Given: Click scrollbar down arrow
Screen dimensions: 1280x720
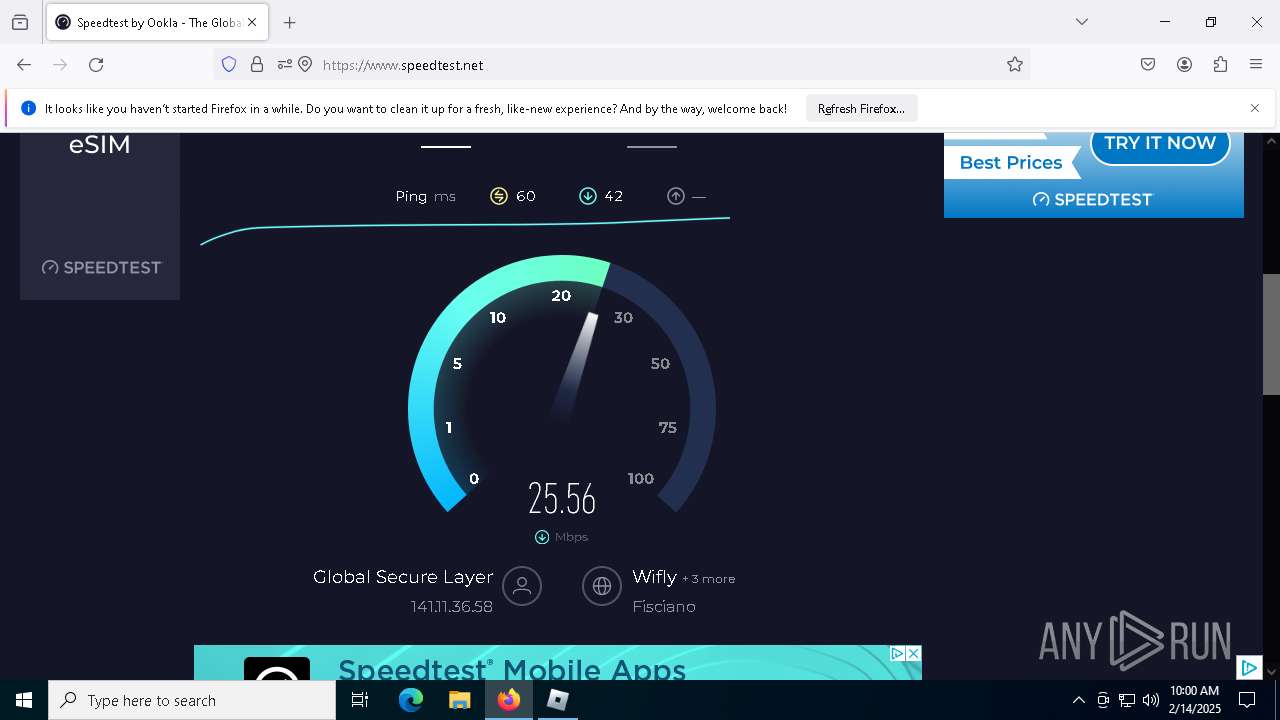Looking at the screenshot, I should (x=1271, y=672).
